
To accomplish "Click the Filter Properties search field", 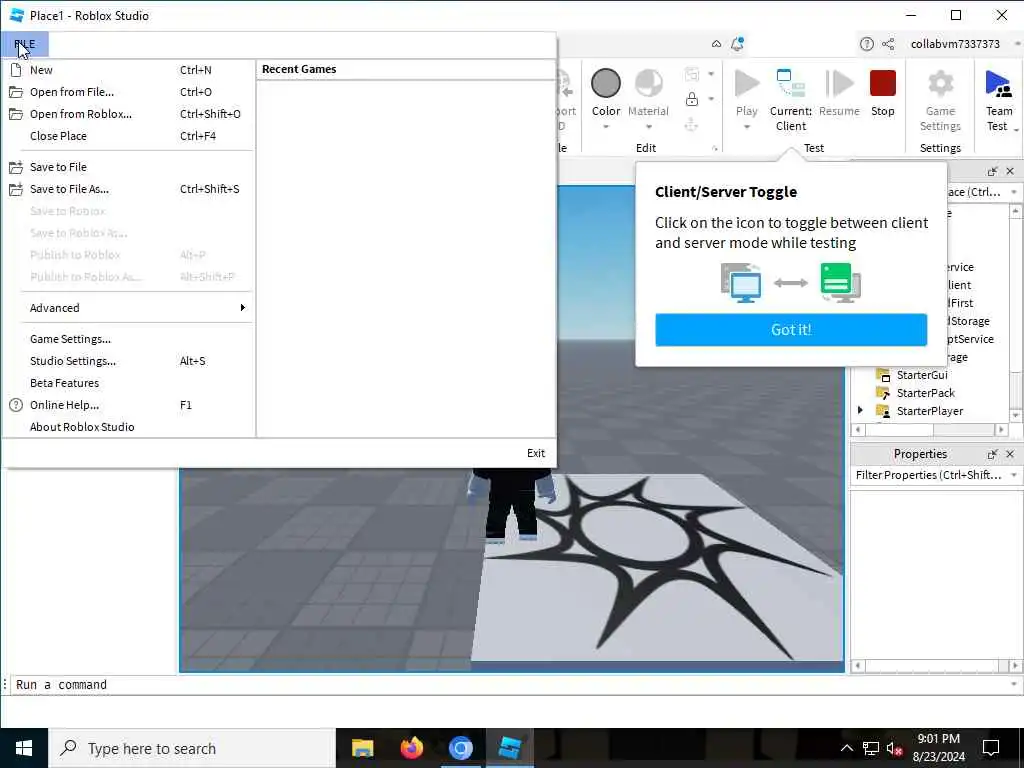I will 929,475.
